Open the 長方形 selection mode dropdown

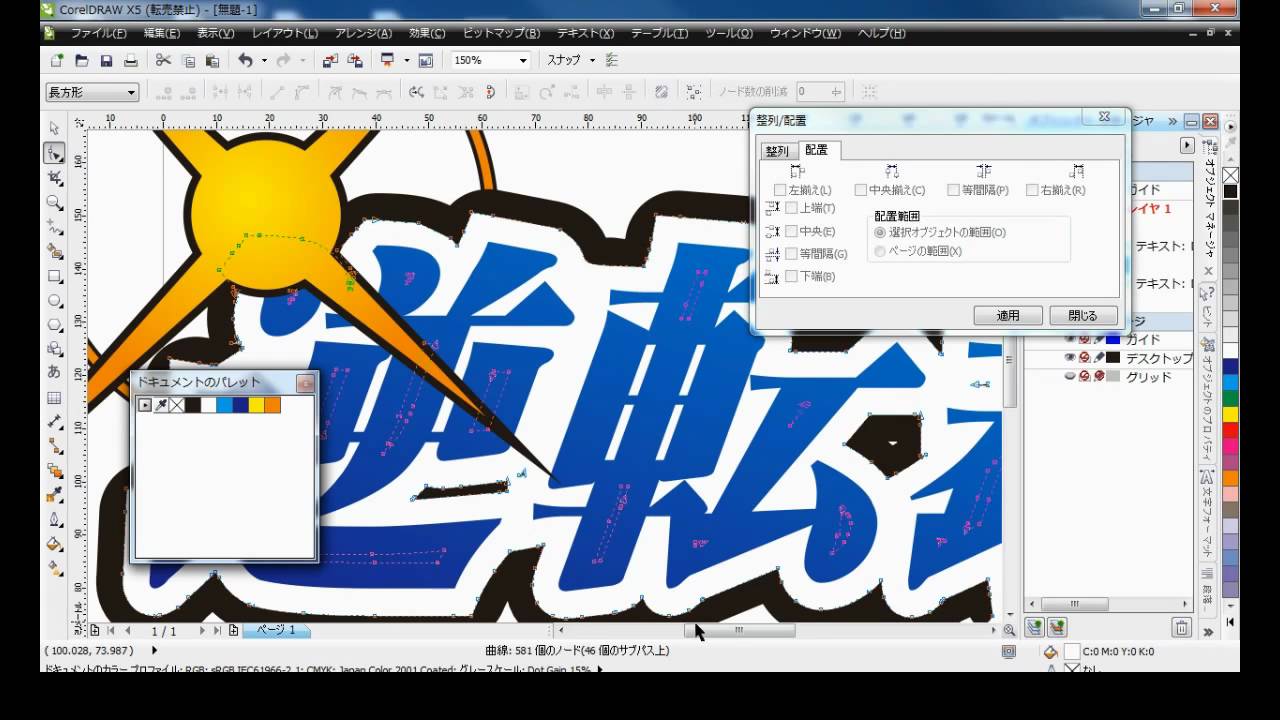tap(131, 92)
